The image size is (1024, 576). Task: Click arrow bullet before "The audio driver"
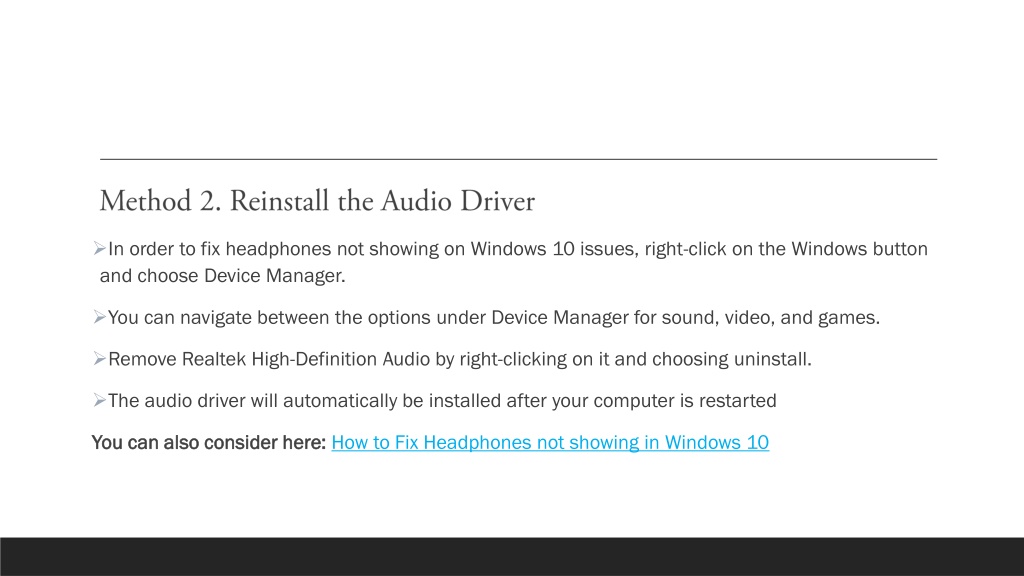(x=99, y=400)
